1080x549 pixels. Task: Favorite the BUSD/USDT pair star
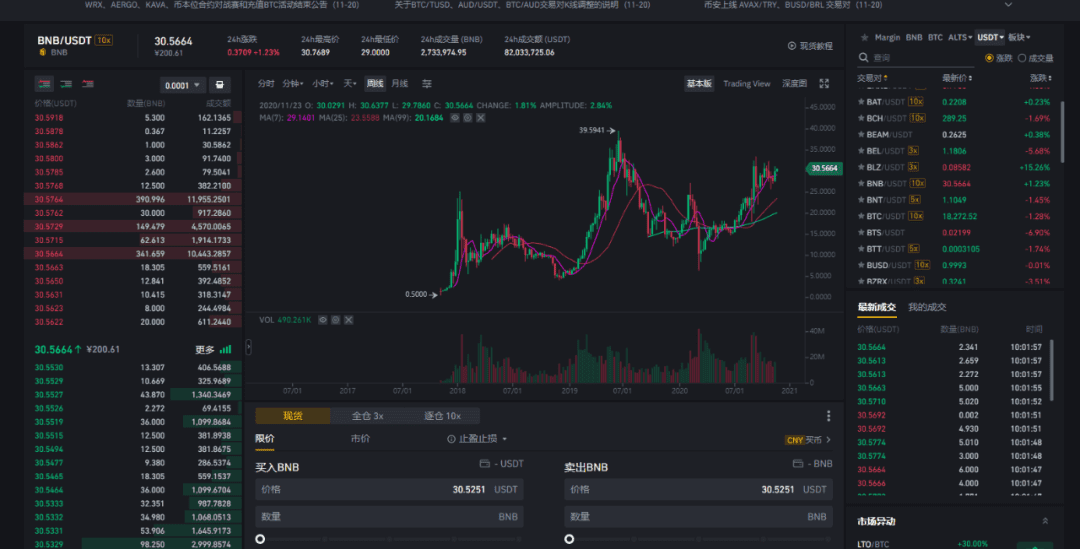(861, 265)
